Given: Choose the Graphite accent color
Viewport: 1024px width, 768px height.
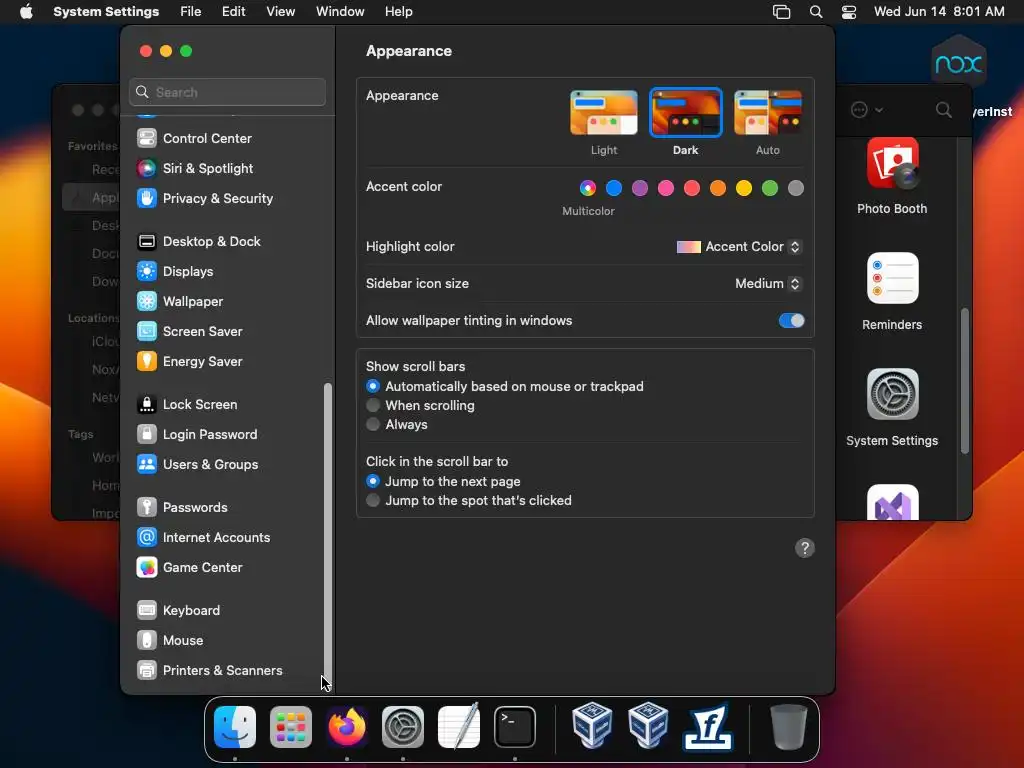Looking at the screenshot, I should click(x=795, y=188).
